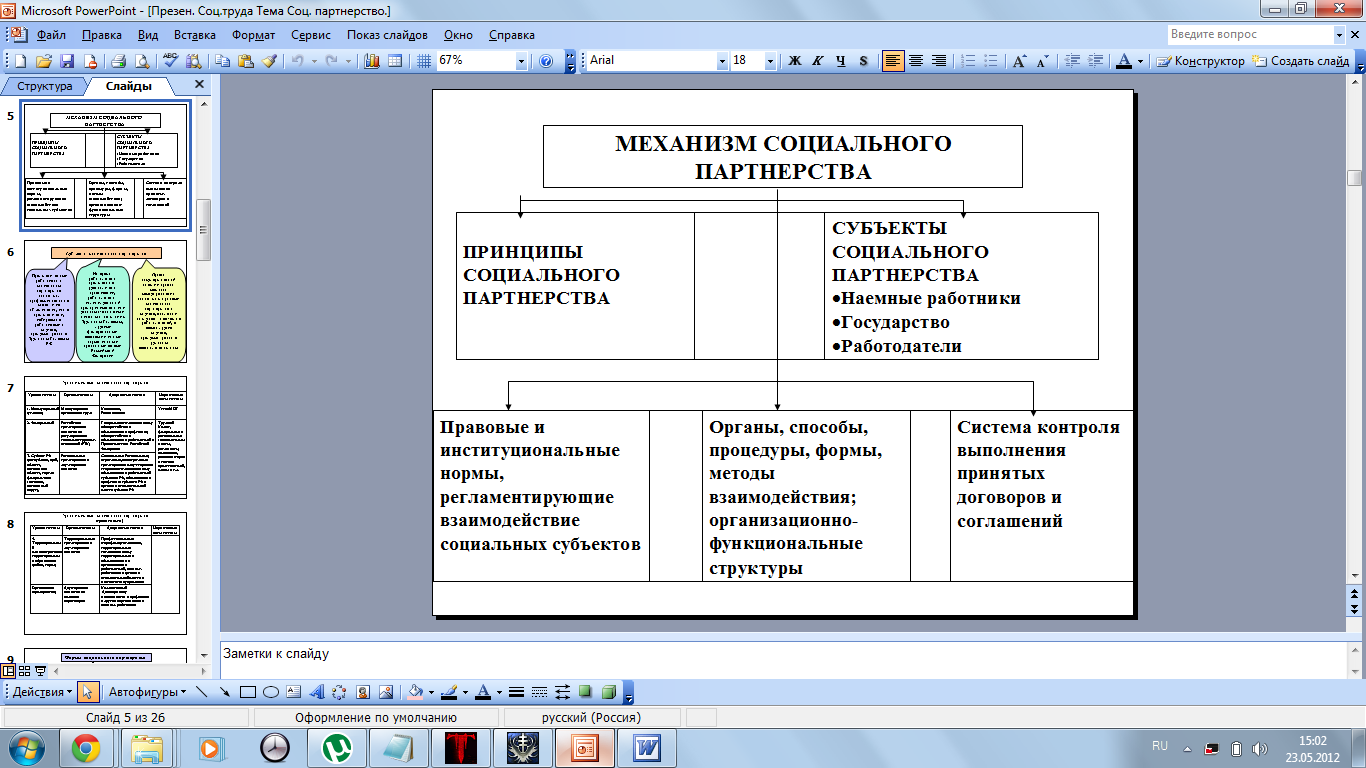Select the Oval drawing tool

click(x=271, y=692)
